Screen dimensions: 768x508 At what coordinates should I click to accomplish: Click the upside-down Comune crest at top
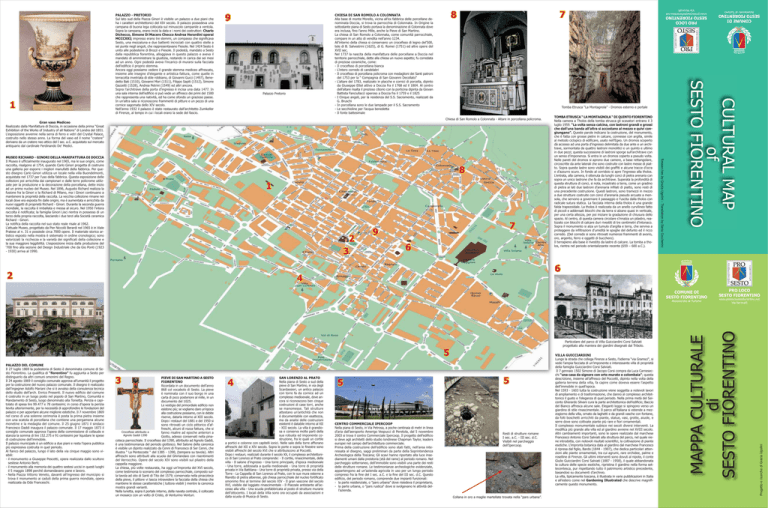[x=739, y=39]
